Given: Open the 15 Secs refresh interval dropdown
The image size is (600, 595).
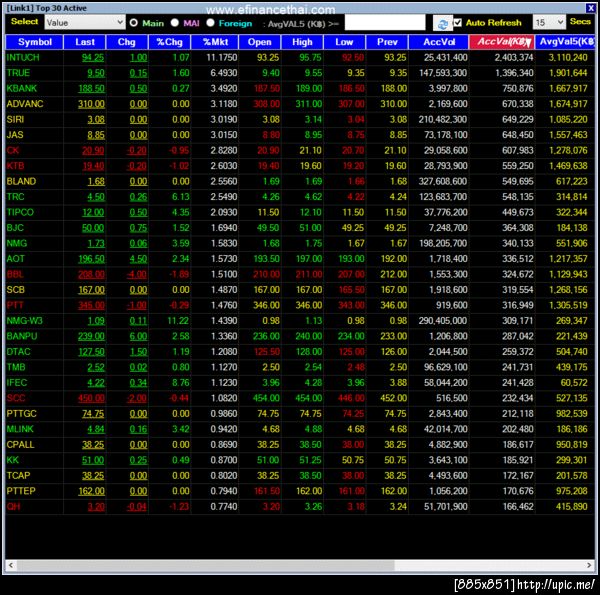Looking at the screenshot, I should (549, 23).
